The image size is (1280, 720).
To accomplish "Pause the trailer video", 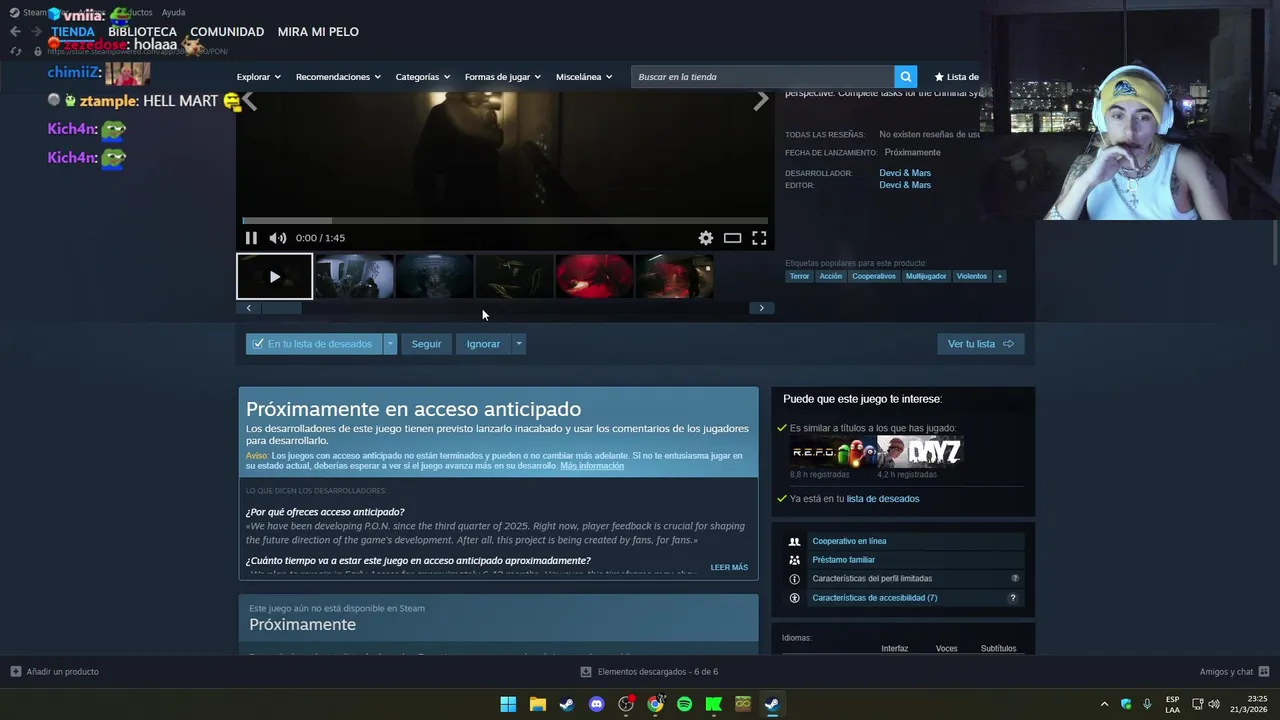I will coord(251,238).
